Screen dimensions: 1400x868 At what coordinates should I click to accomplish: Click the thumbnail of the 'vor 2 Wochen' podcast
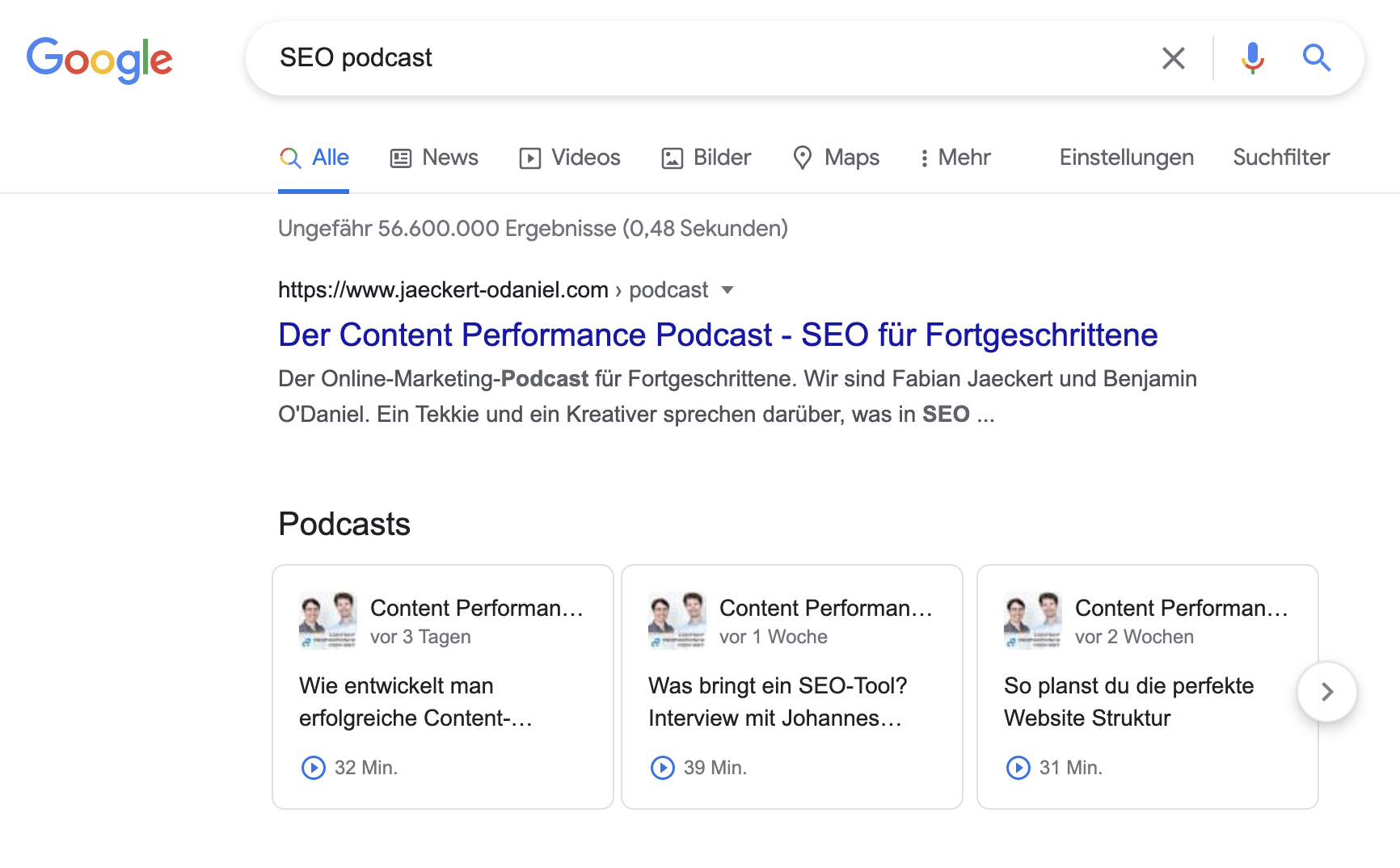pos(1032,620)
